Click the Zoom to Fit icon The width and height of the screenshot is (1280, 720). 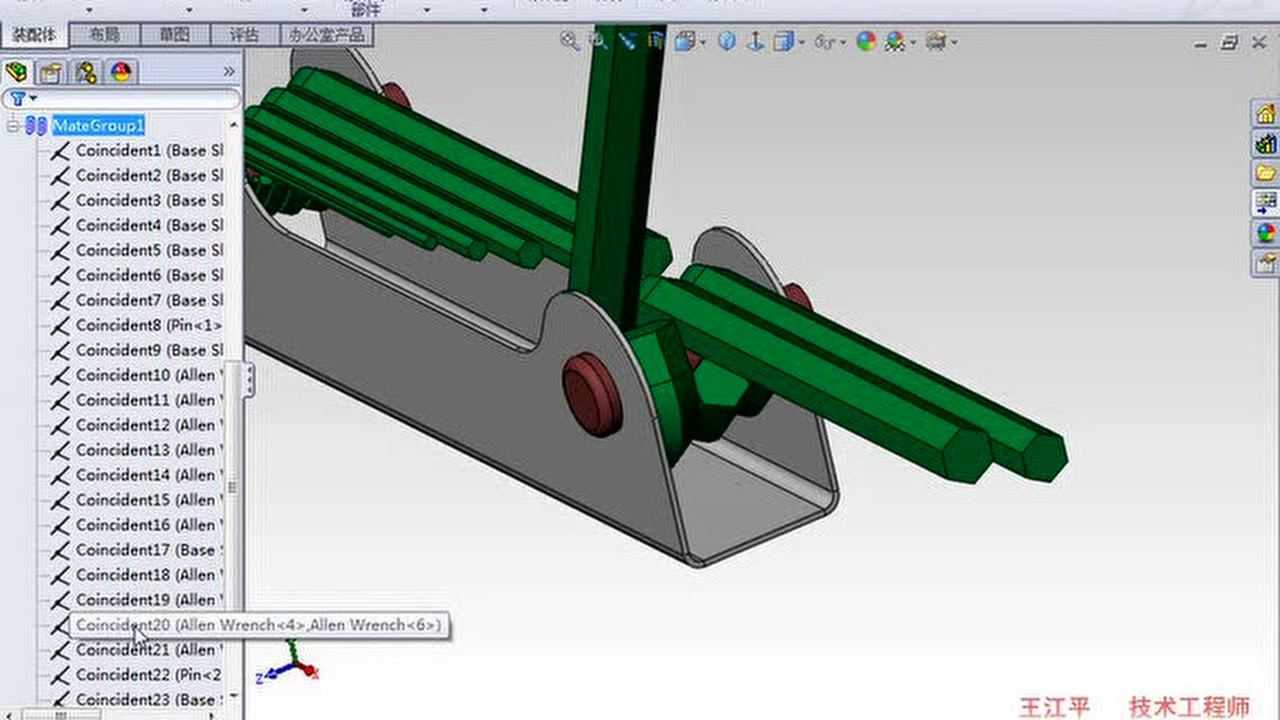[x=570, y=41]
